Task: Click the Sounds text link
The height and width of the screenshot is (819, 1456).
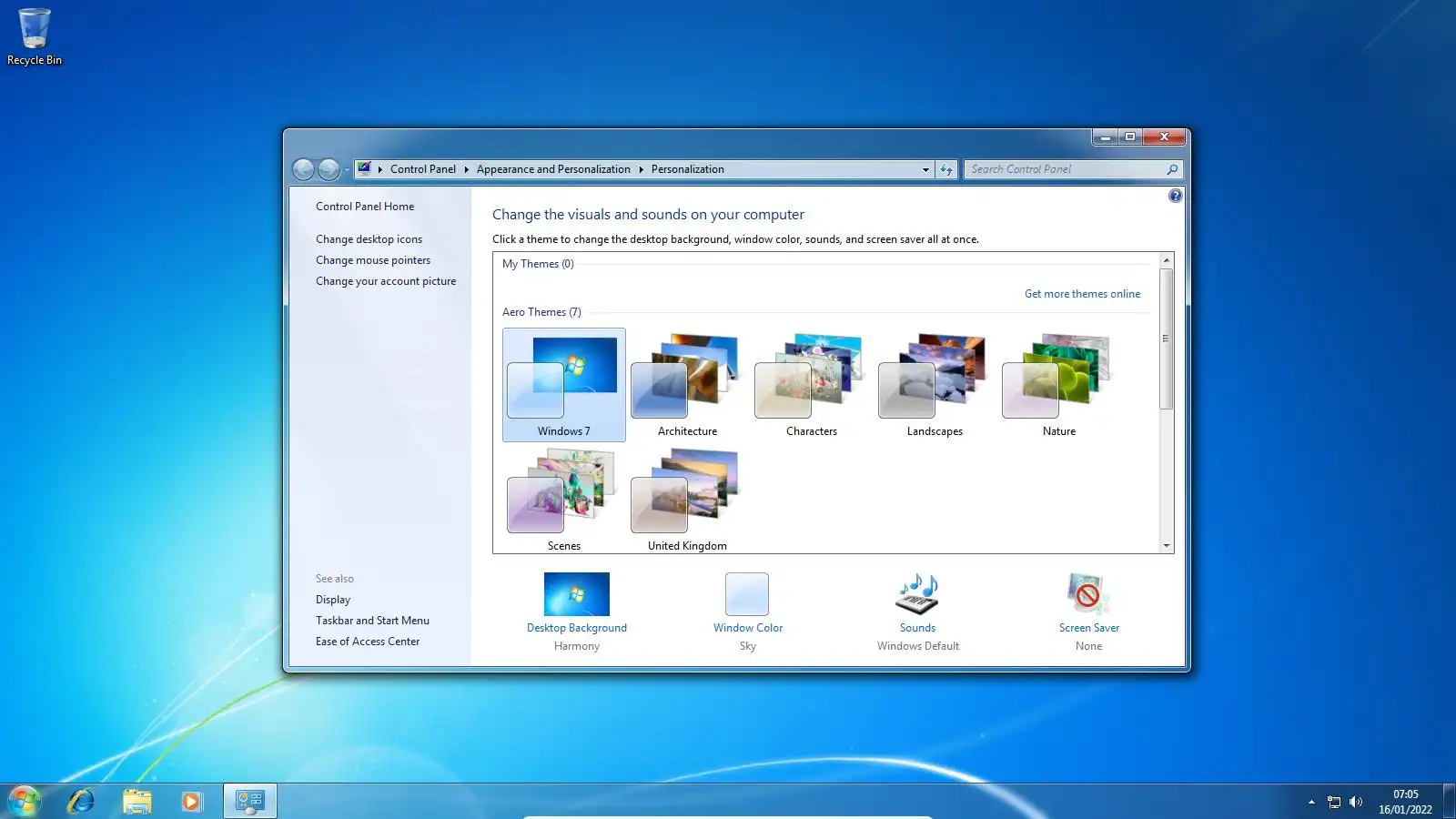Action: pyautogui.click(x=917, y=628)
